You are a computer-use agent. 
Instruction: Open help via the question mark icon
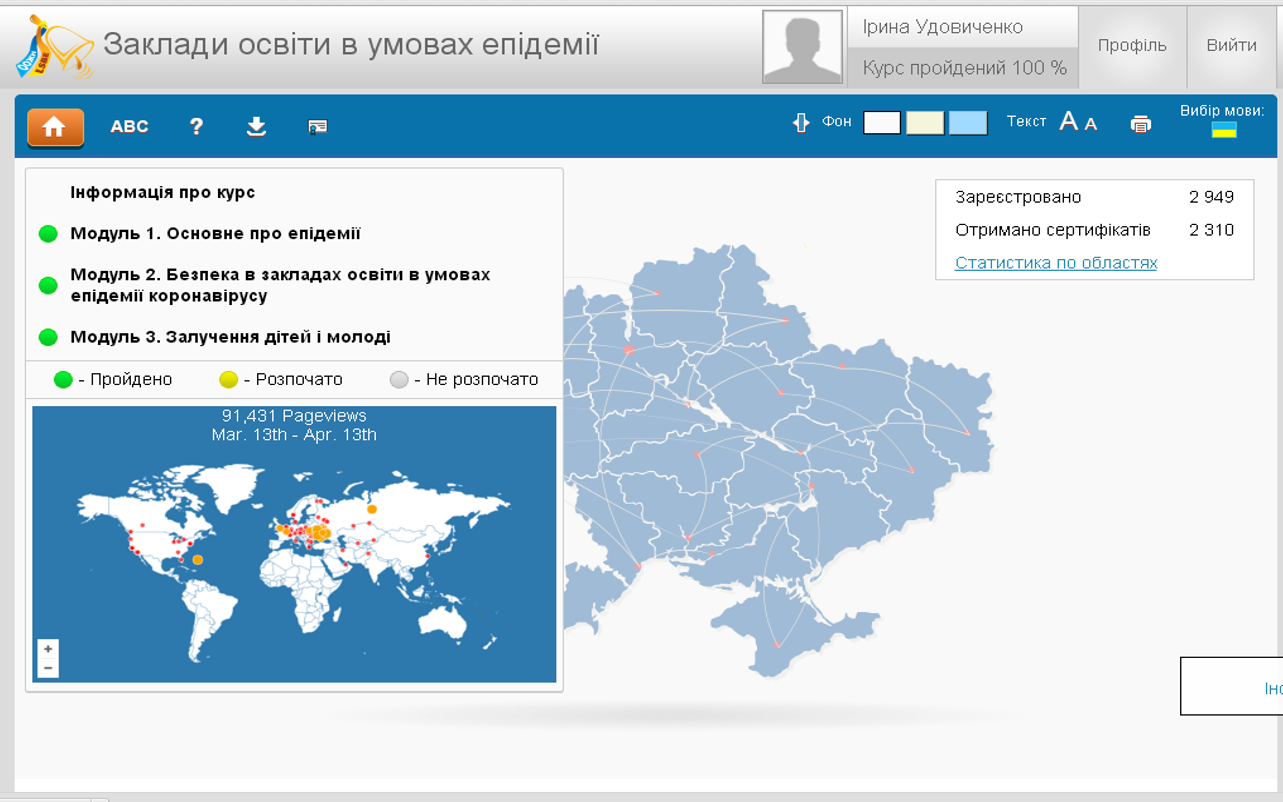point(196,126)
